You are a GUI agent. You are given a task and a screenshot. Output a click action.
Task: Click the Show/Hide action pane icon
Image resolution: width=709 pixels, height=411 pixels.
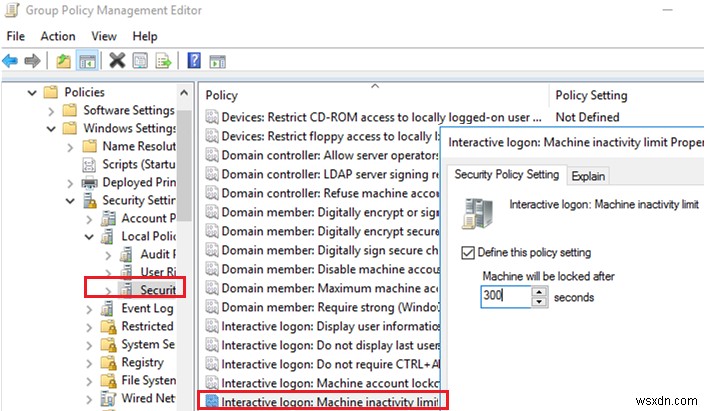coord(217,61)
